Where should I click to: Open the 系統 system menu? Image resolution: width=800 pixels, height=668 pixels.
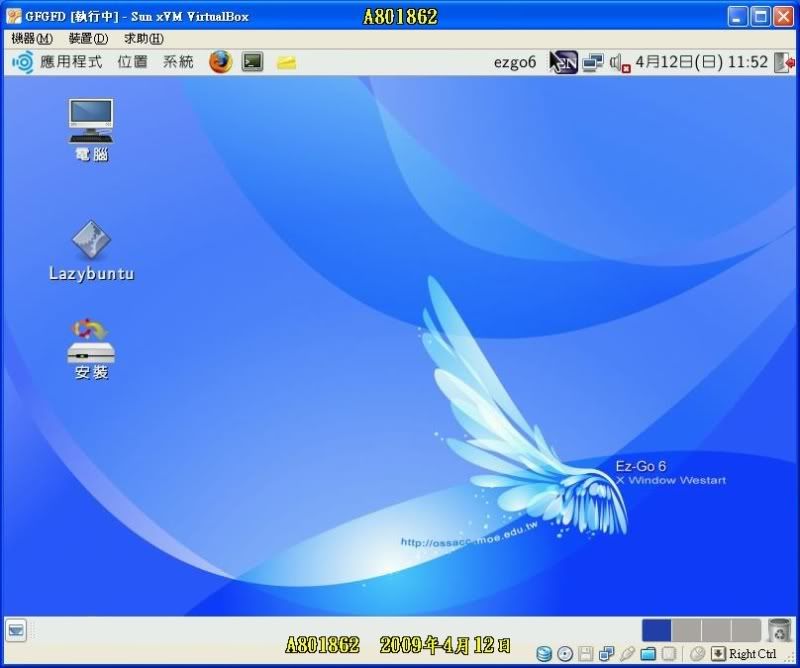click(x=178, y=62)
